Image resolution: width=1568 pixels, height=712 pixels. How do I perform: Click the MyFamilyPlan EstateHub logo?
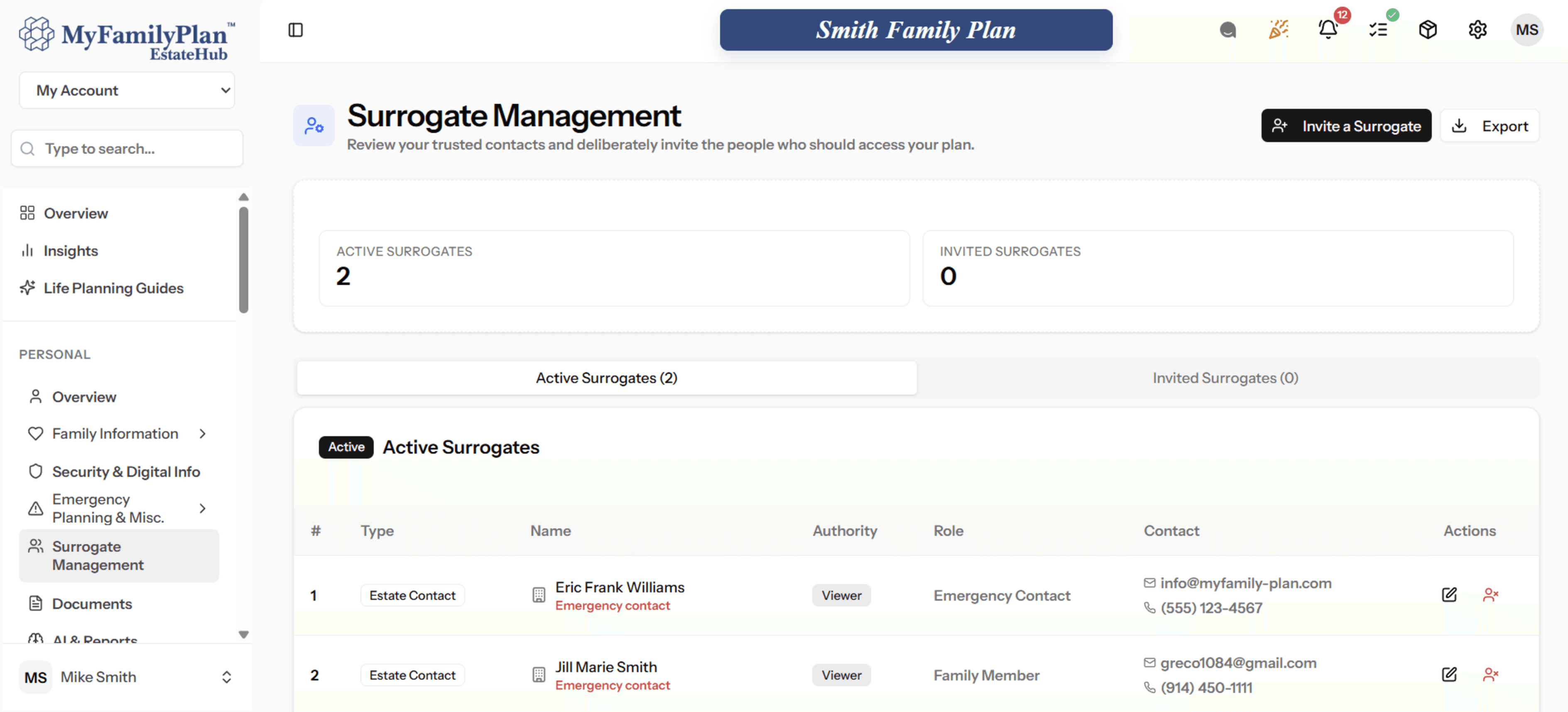[127, 38]
